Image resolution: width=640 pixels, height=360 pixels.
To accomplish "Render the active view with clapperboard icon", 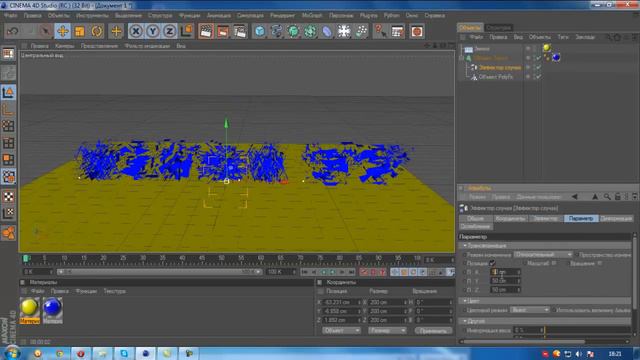I will point(206,31).
